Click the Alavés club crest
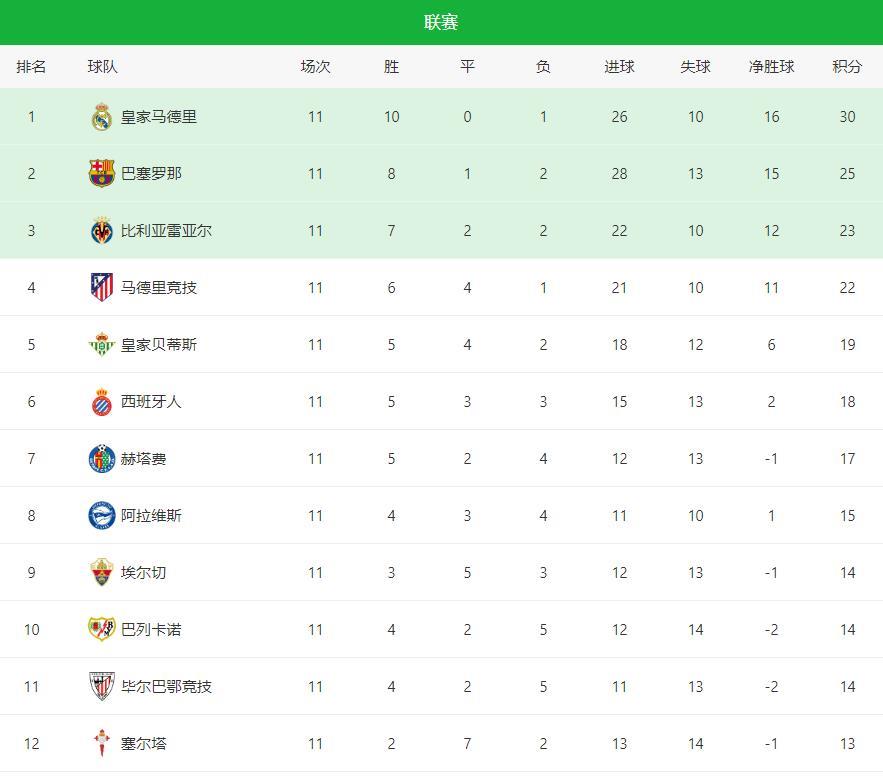 click(x=102, y=516)
